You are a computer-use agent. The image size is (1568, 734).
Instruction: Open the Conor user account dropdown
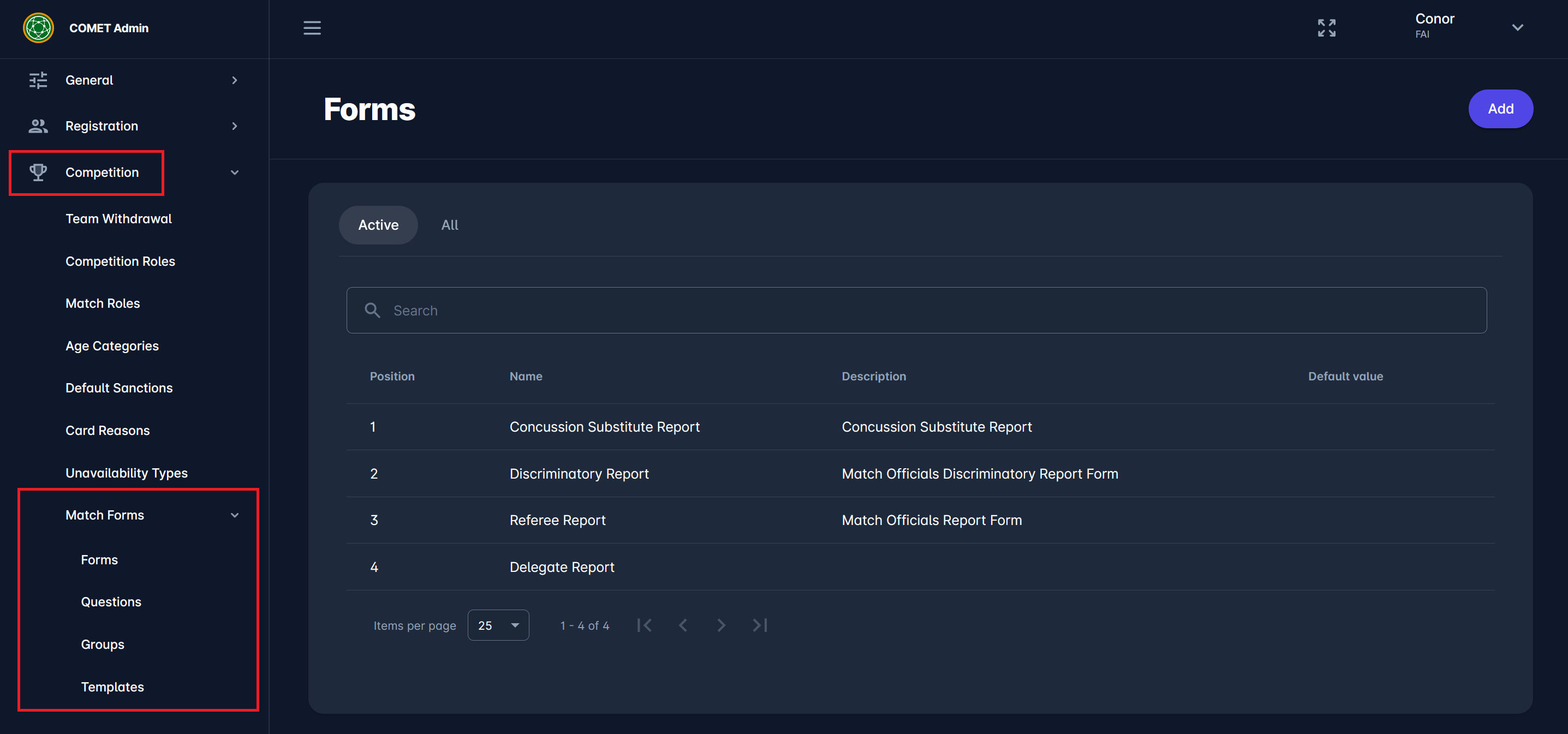tap(1517, 27)
